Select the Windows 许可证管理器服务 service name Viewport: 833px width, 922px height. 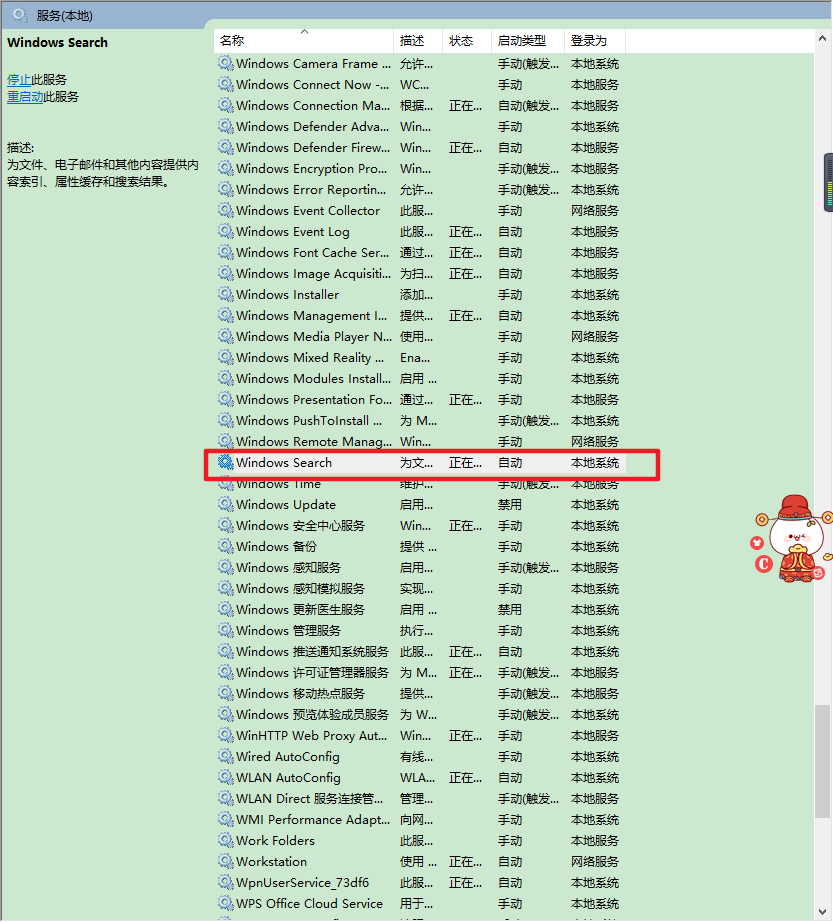click(312, 673)
